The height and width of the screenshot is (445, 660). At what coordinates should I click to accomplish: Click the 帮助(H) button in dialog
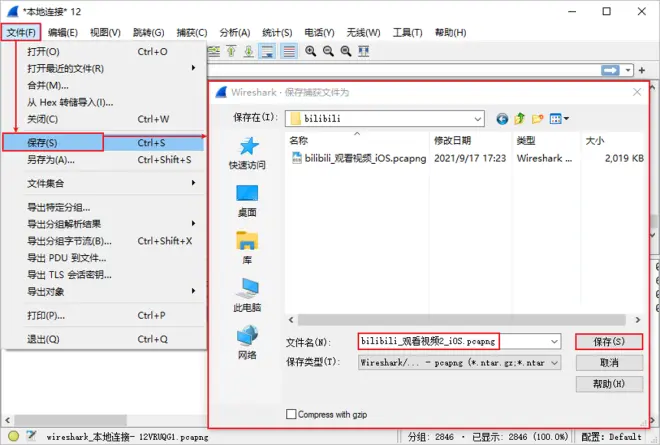(609, 384)
